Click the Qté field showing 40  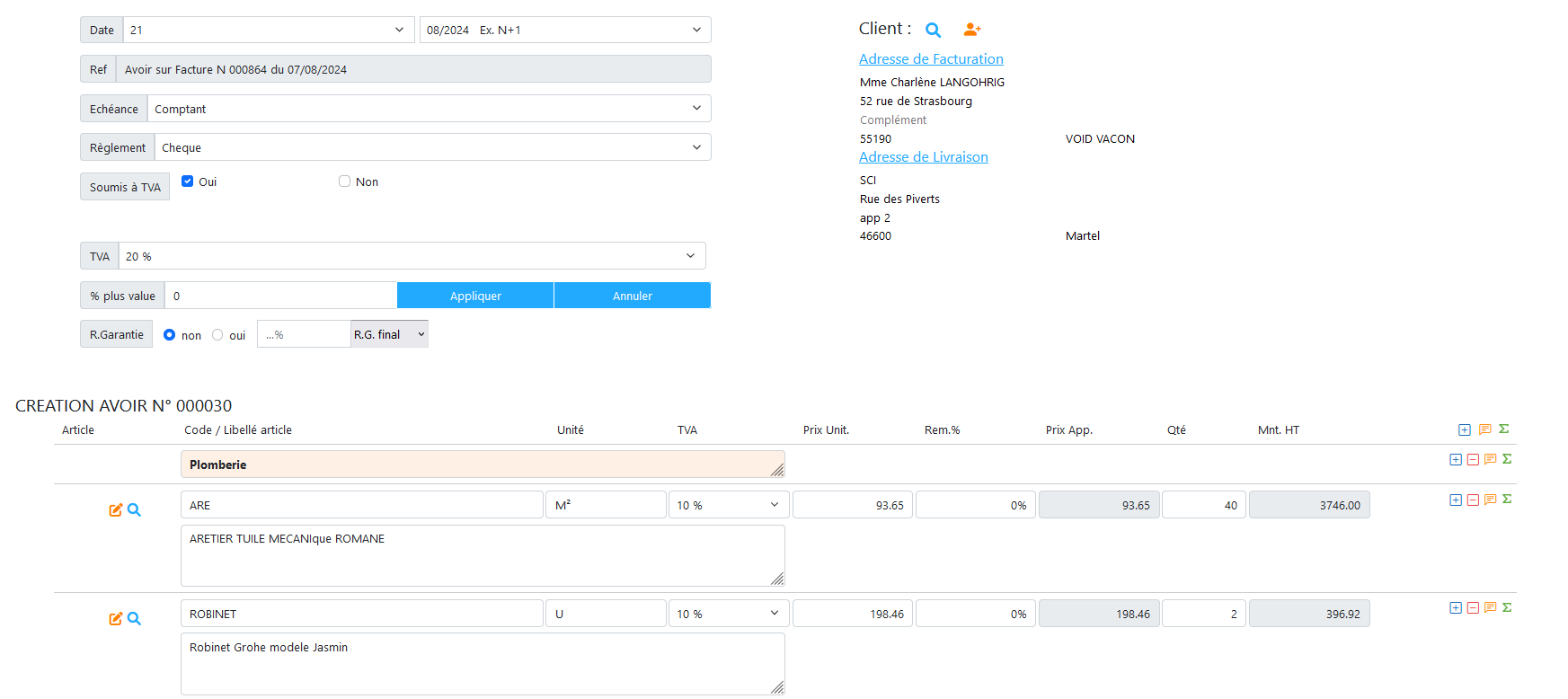[1204, 505]
